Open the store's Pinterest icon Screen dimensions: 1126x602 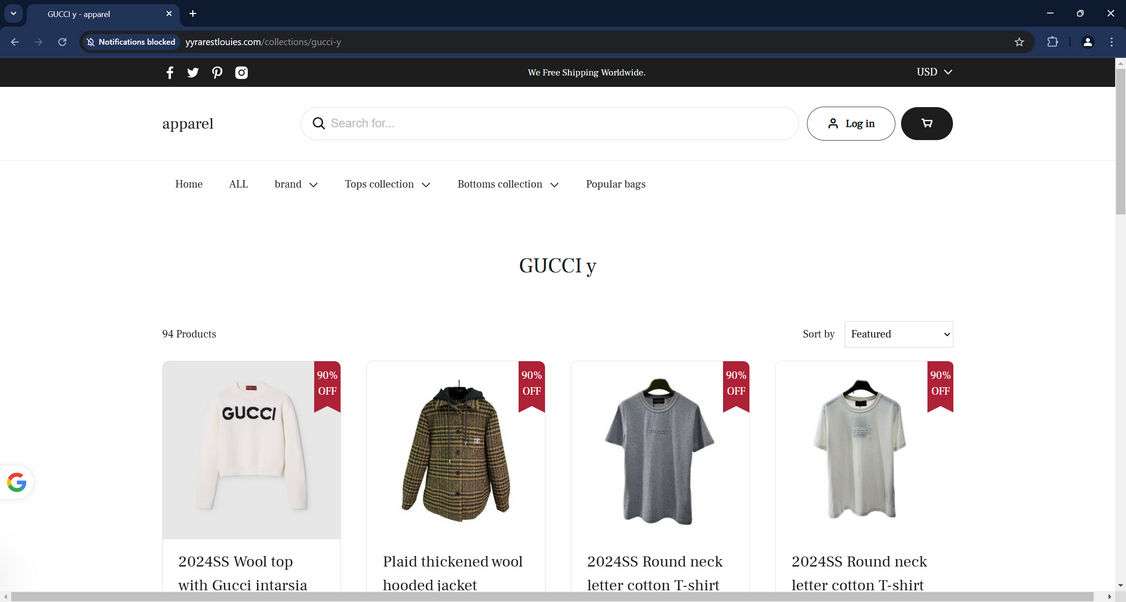coord(217,73)
